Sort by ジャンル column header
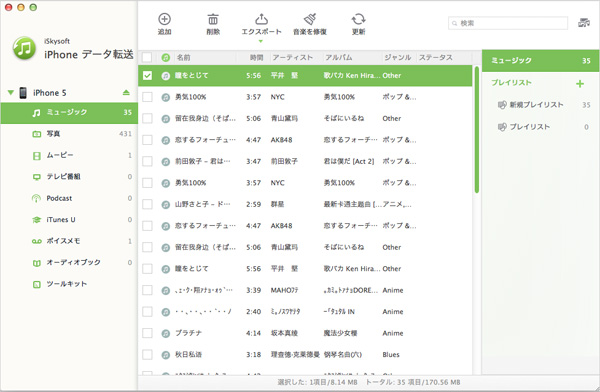The width and height of the screenshot is (600, 392). pos(398,58)
